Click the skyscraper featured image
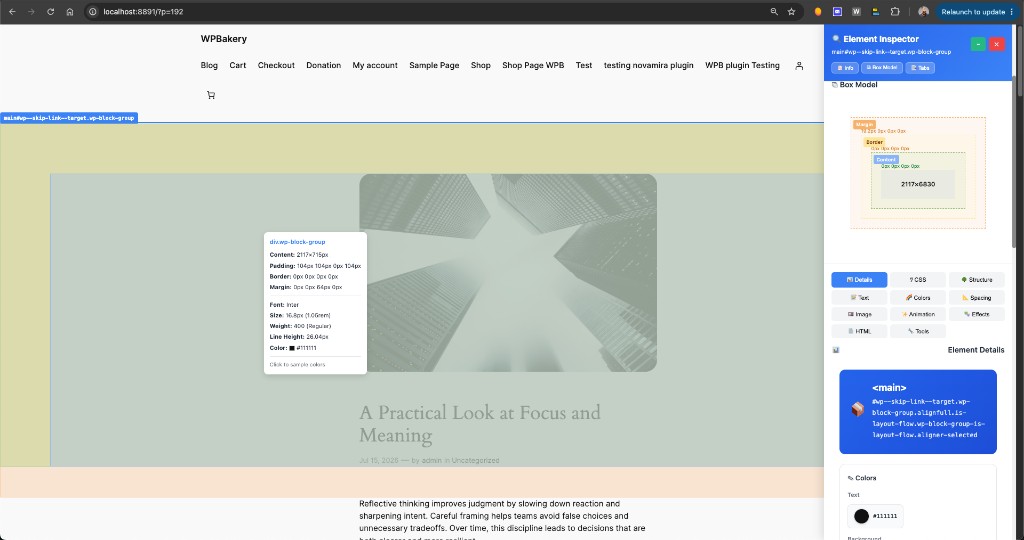 click(x=507, y=273)
